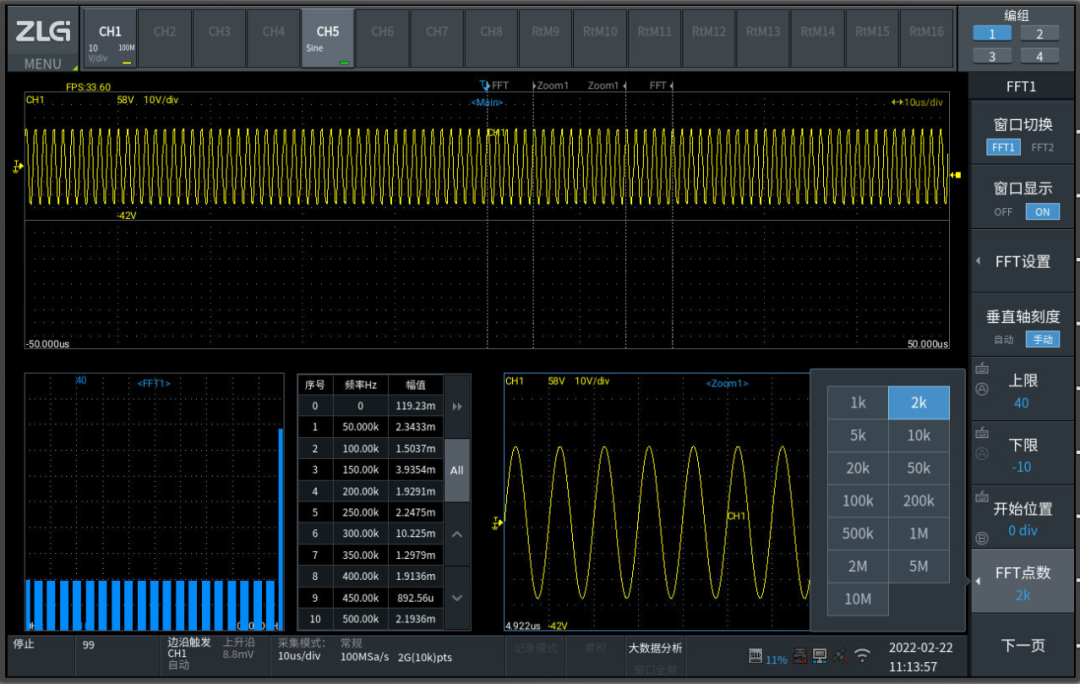Screen dimensions: 1080x684
Task: Click the ZLG MENU logo button
Action: tap(42, 40)
